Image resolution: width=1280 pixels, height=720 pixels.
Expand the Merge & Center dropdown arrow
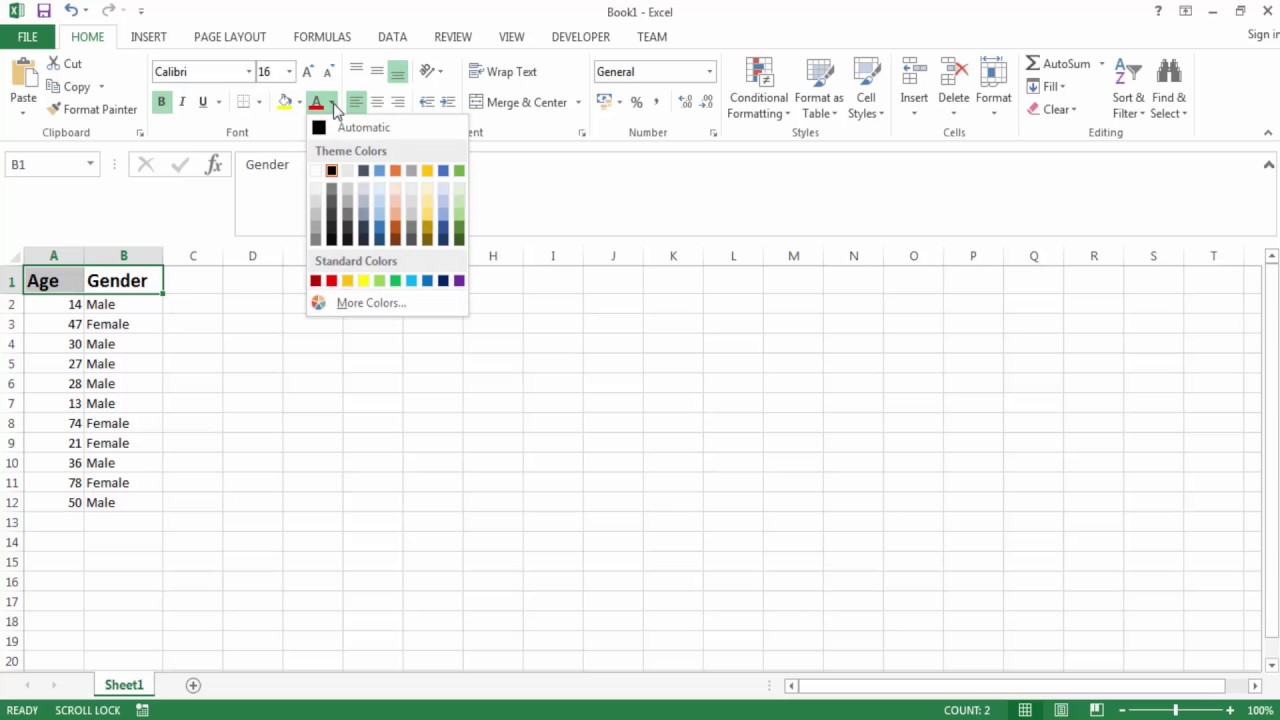coord(578,102)
